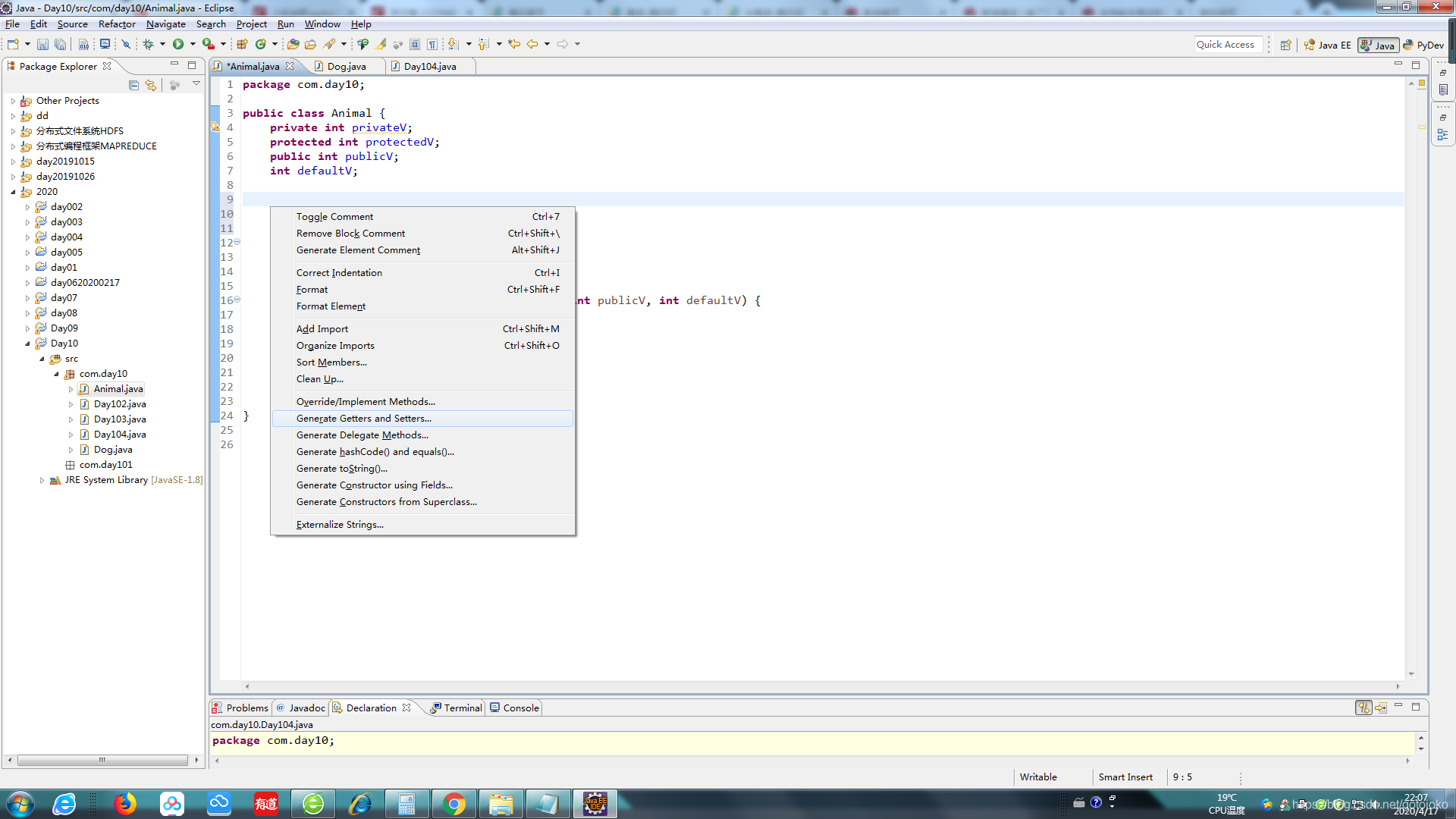Collapse the Day10 project node

(x=28, y=344)
